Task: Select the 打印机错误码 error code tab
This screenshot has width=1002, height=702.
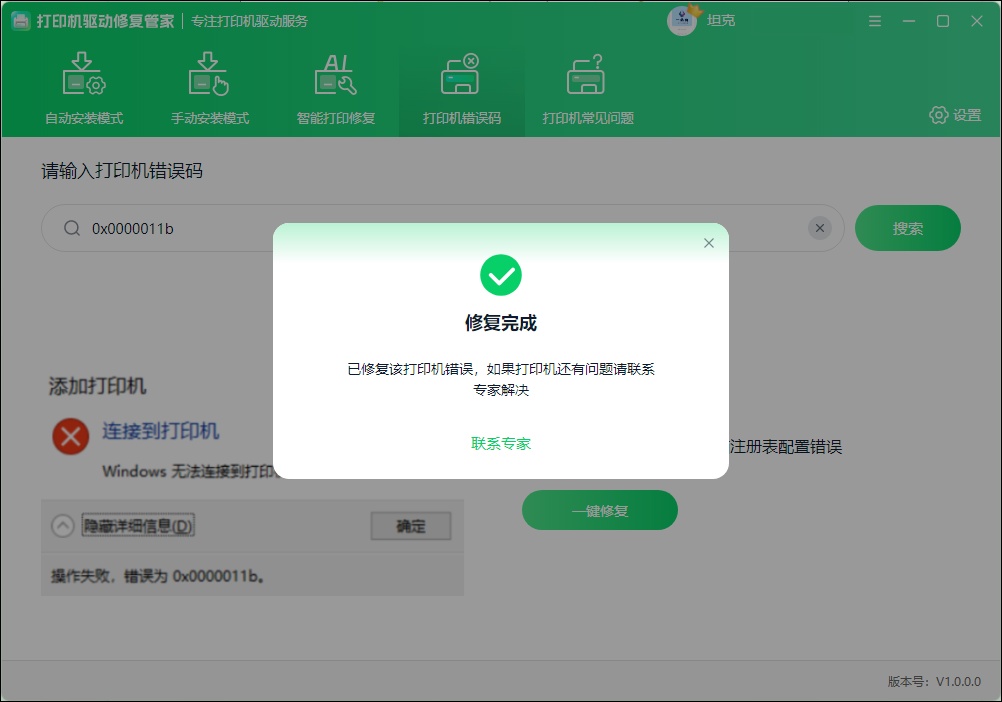Action: 461,89
